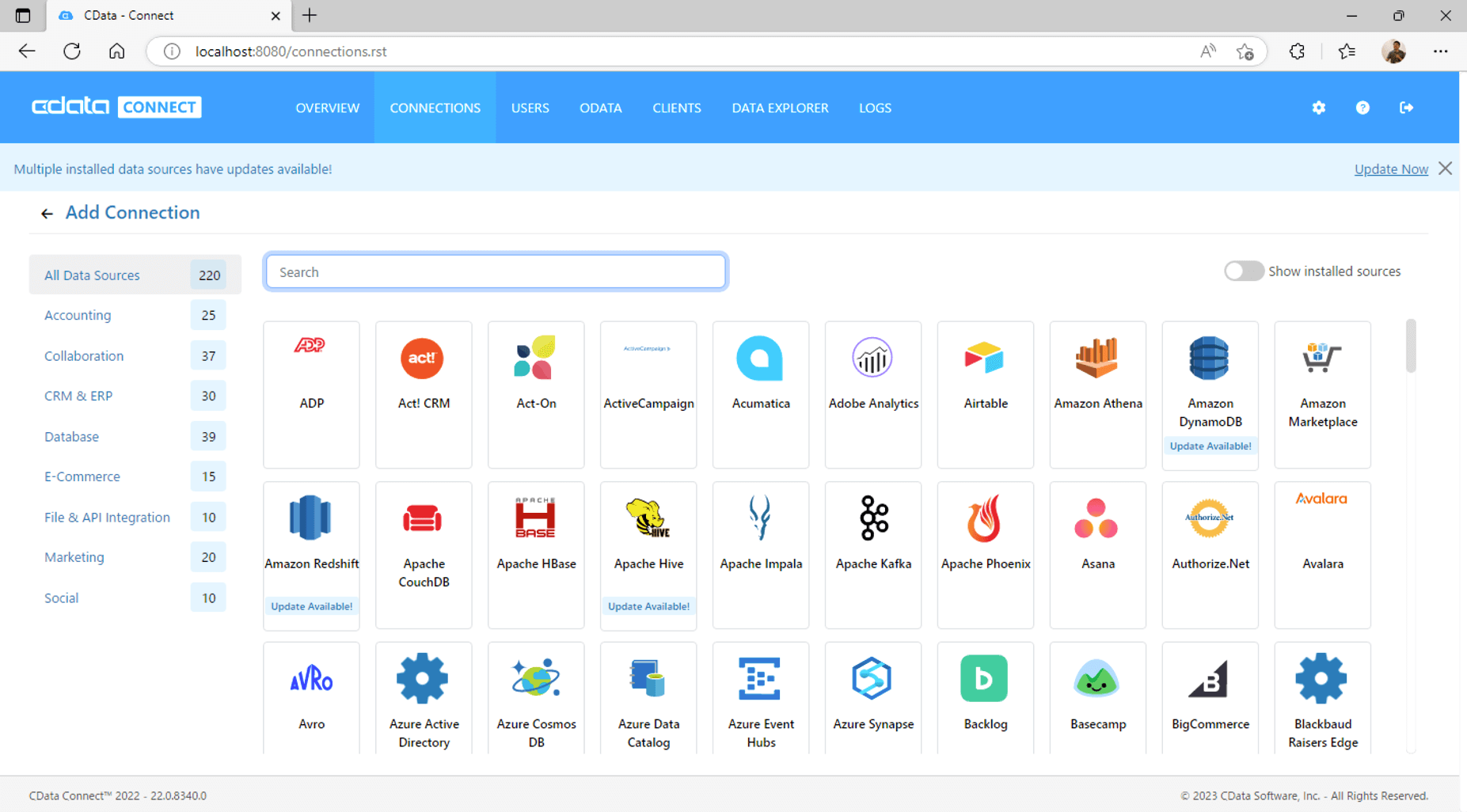Open the ActiveCampaign connector
The height and width of the screenshot is (812, 1467).
click(648, 394)
